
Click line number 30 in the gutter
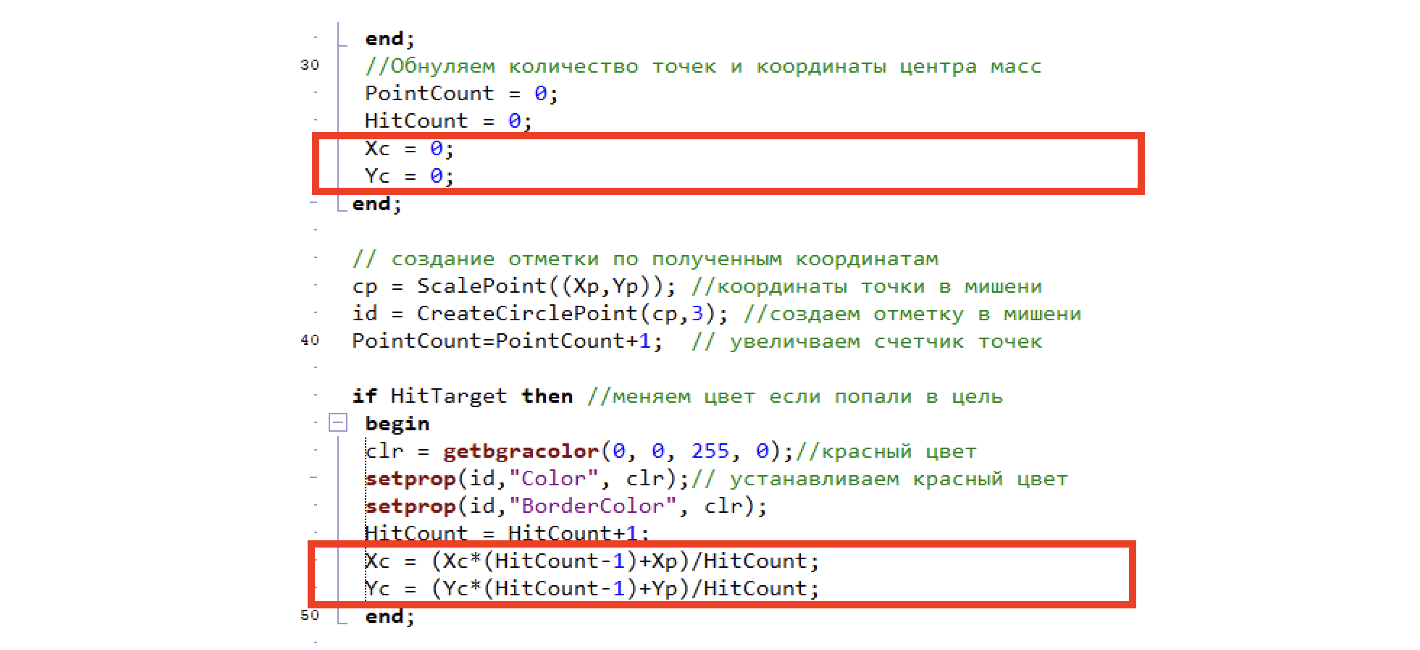(309, 66)
